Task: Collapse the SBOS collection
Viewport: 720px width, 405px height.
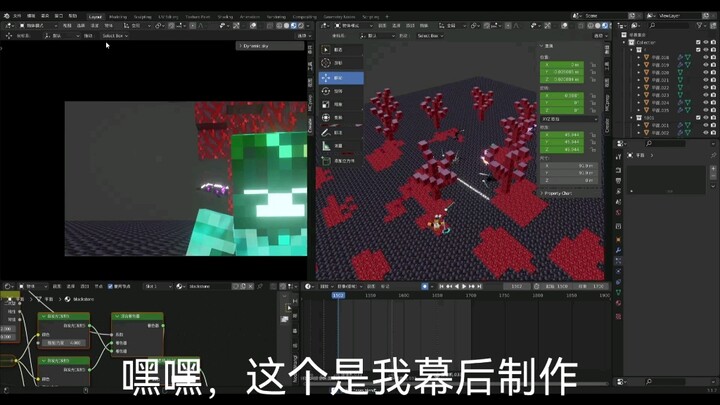Action: click(632, 118)
